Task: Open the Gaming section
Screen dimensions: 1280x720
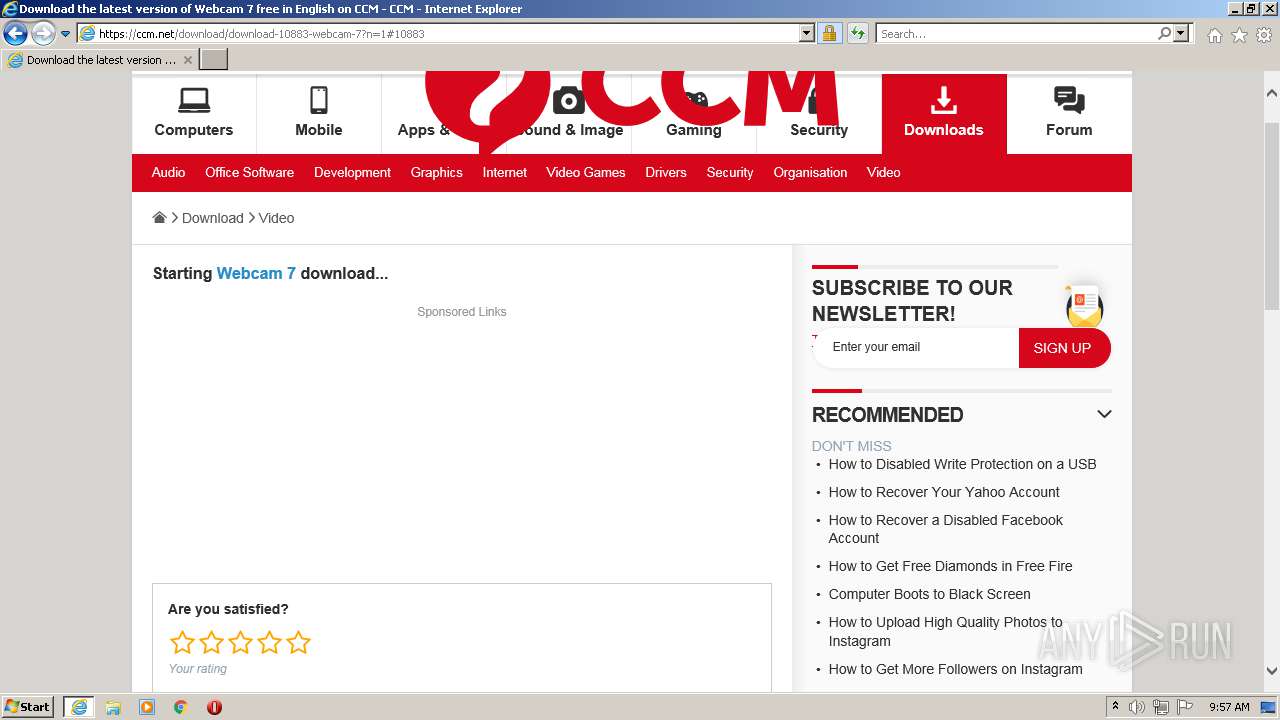Action: (x=693, y=113)
